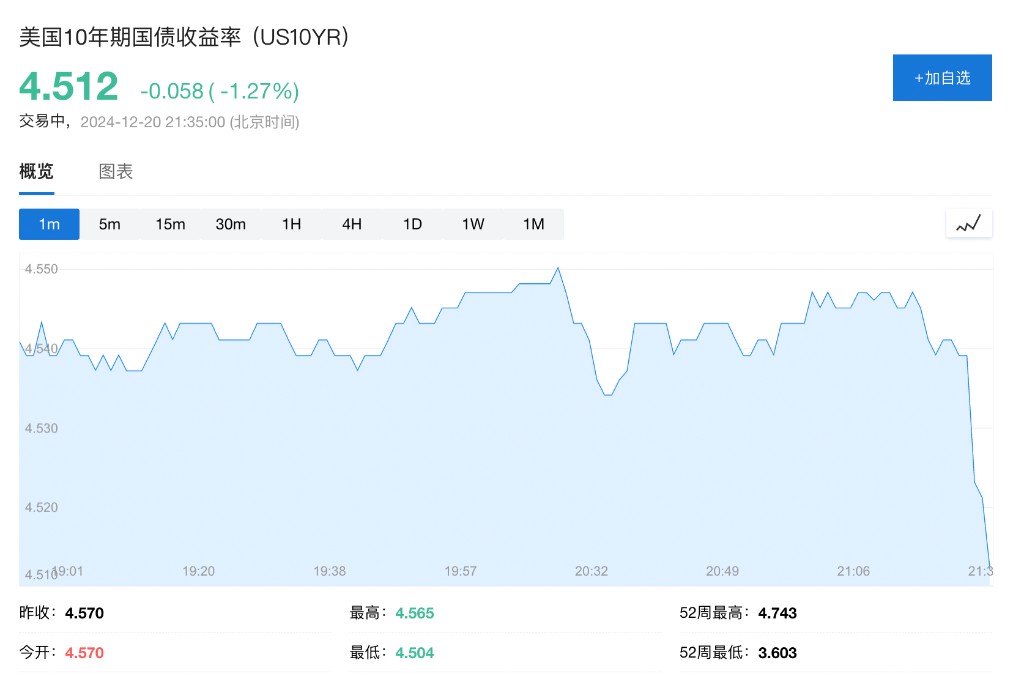Click the 交易中 status text
The image size is (1024, 676).
tap(42, 121)
